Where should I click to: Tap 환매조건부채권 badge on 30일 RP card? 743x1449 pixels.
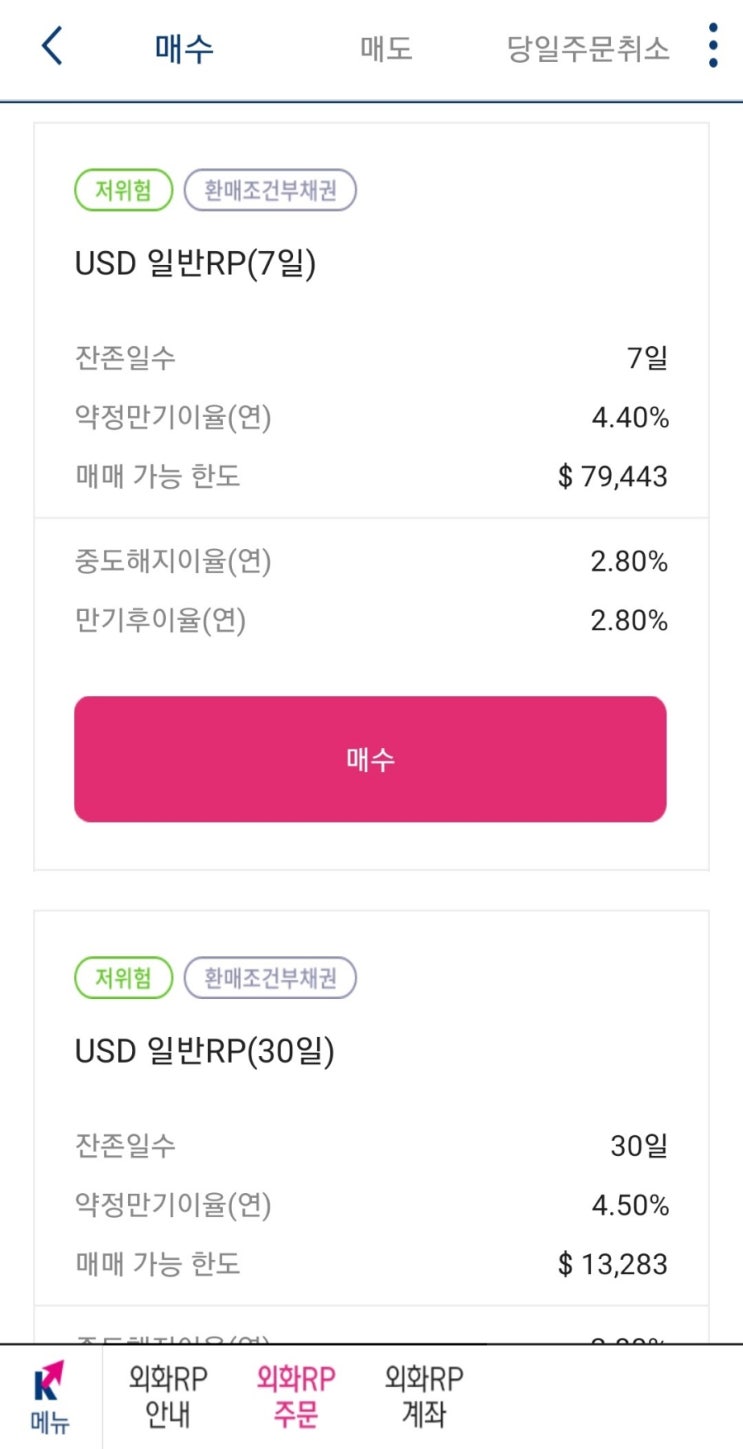click(x=270, y=977)
